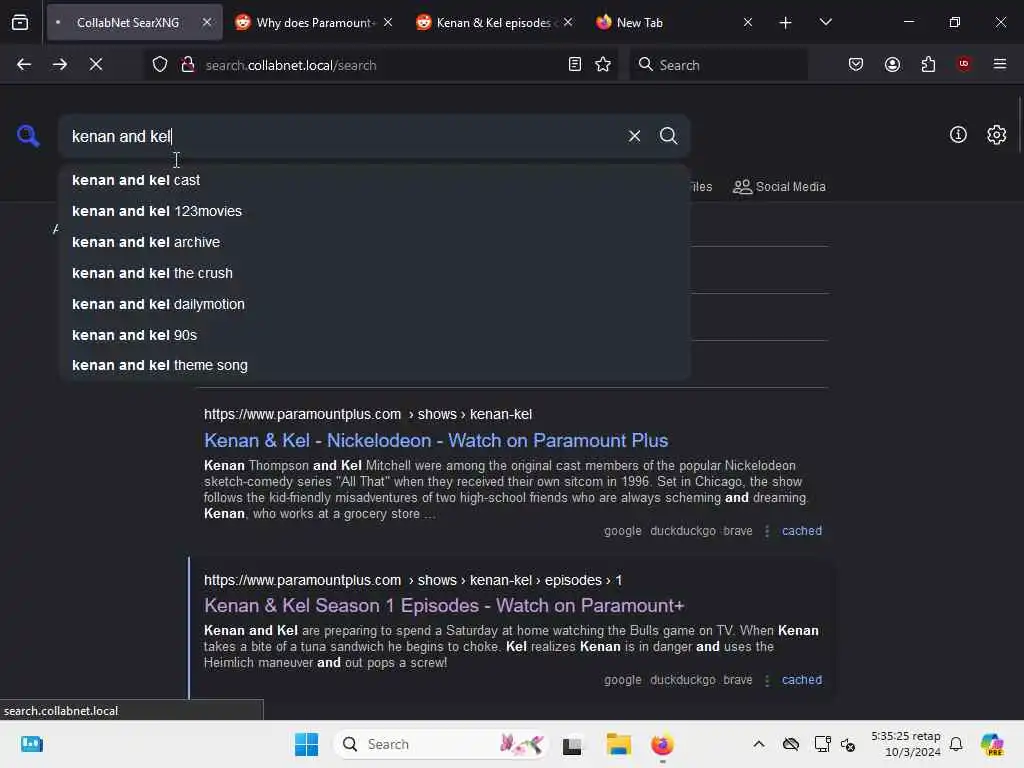
Task: Focus the Firefox toolbar Search box
Action: pyautogui.click(x=718, y=65)
